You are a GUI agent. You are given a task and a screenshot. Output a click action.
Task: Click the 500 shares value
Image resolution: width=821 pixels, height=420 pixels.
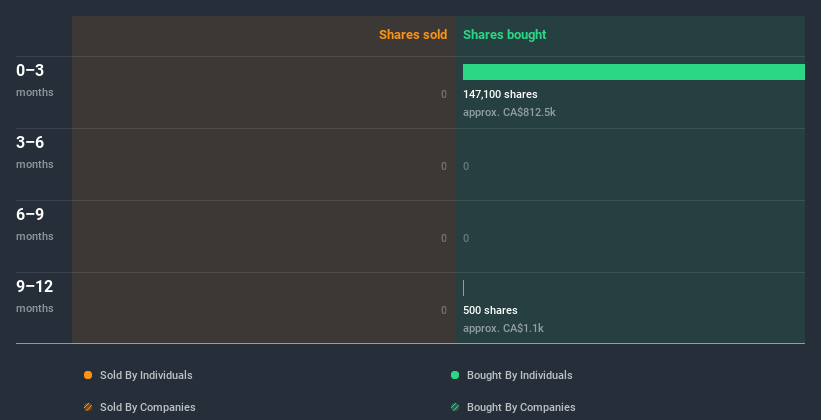pos(490,310)
